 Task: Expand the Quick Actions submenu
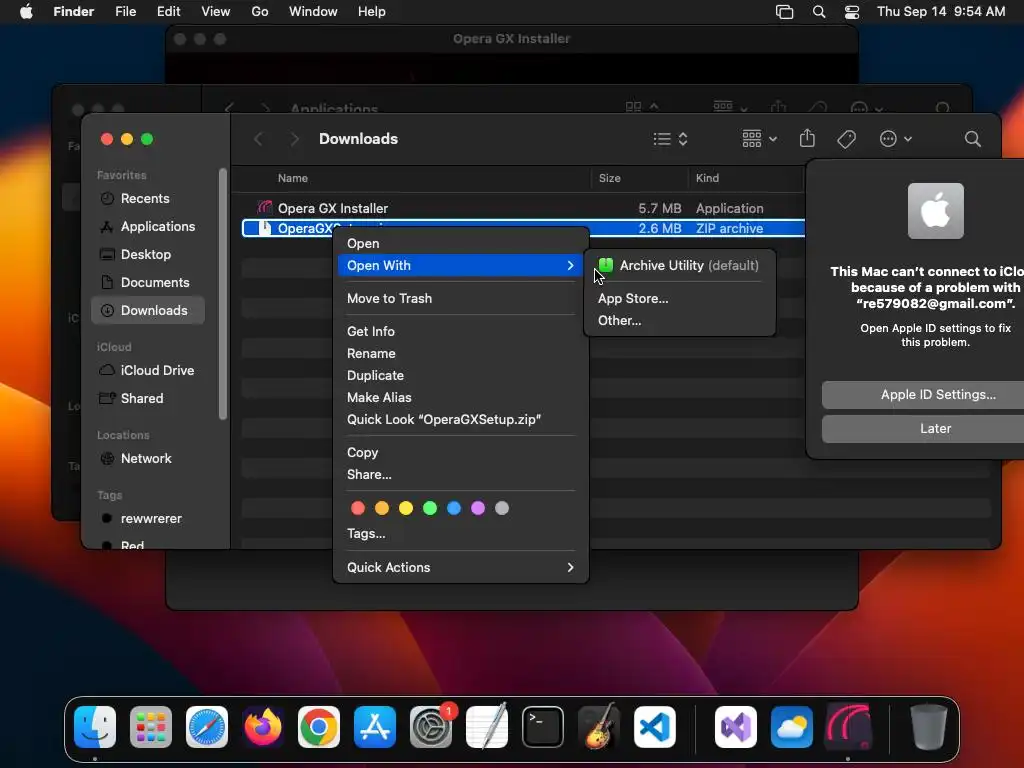tap(461, 567)
